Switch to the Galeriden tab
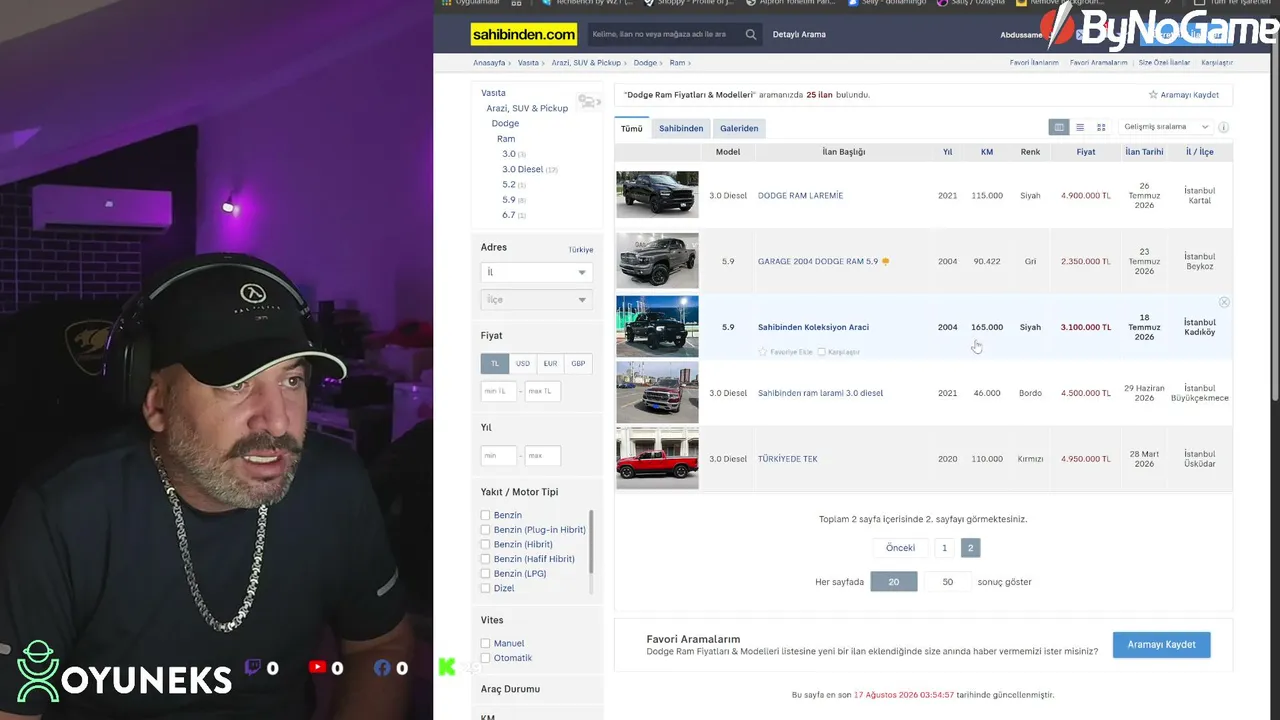This screenshot has height=720, width=1280. pos(739,128)
